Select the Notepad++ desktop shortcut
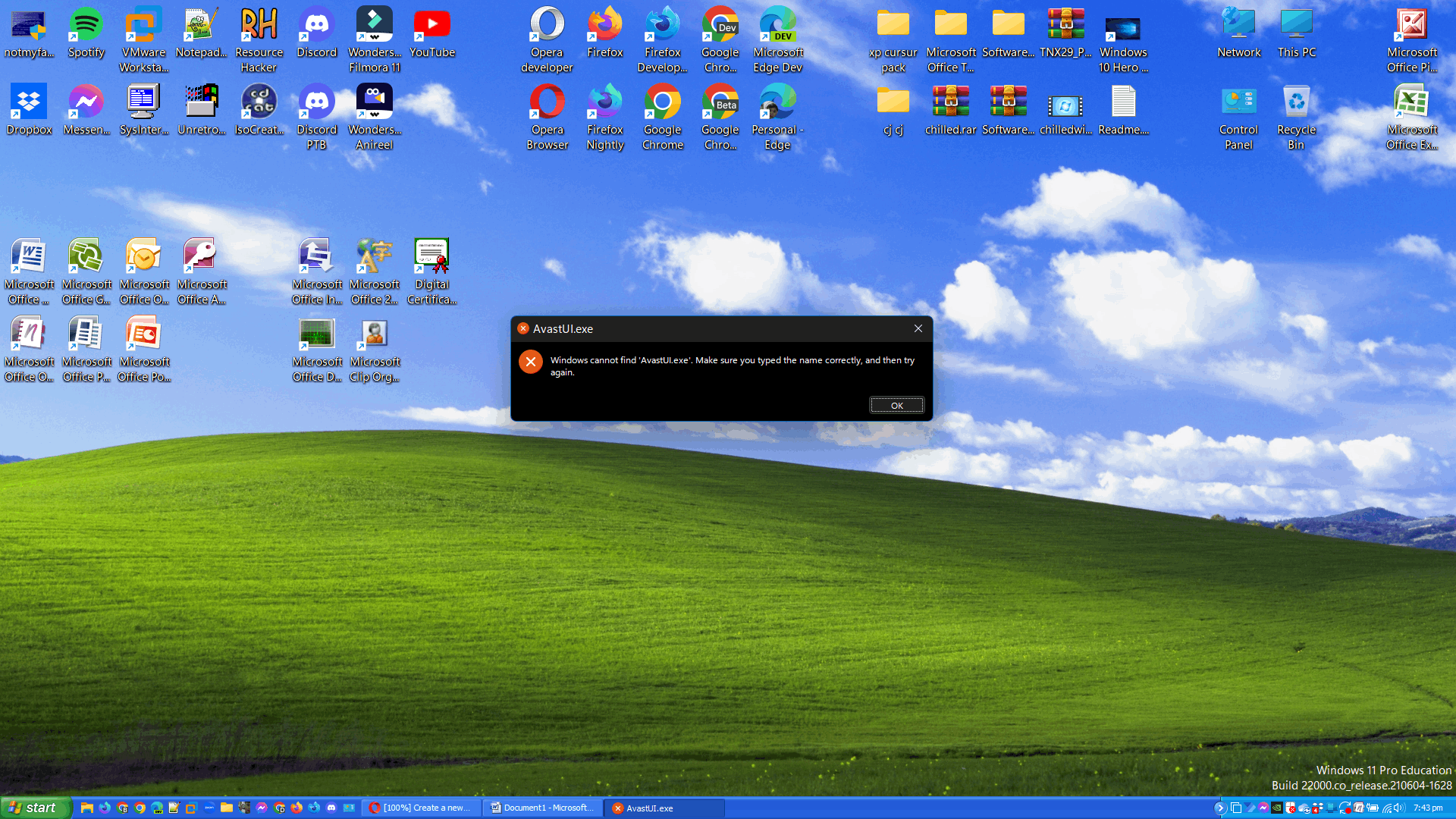The image size is (1456, 819). [202, 33]
